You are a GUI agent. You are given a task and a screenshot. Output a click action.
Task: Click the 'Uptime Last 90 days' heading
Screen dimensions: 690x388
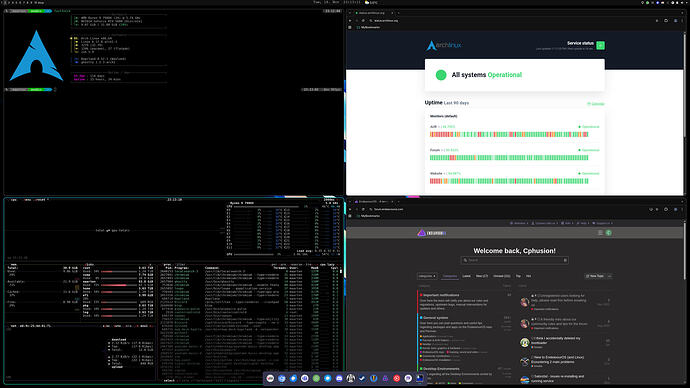click(447, 102)
